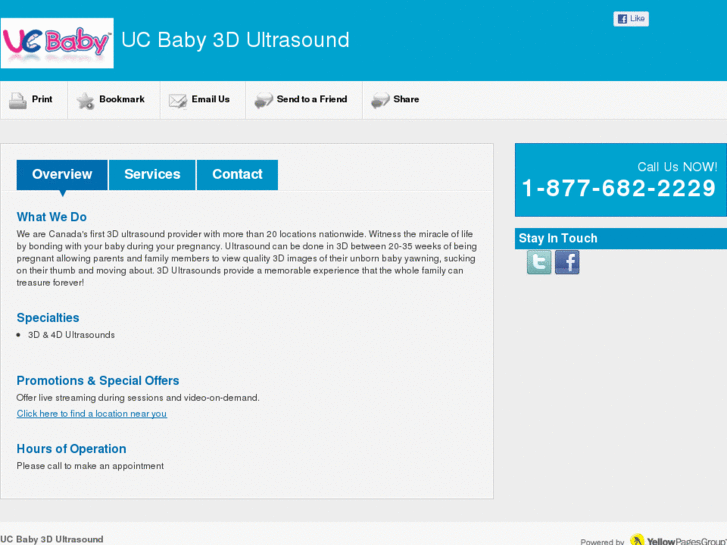
Task: Click the star Bookmark icon
Action: coord(85,101)
